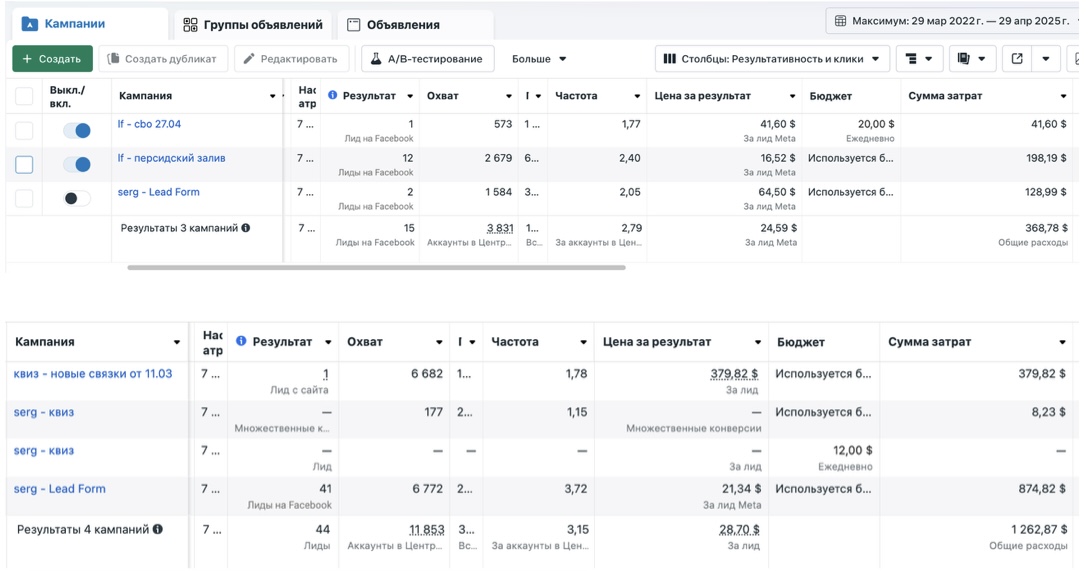Click info icon next to Результат header in top table
This screenshot has width=1088, height=571.
point(333,96)
